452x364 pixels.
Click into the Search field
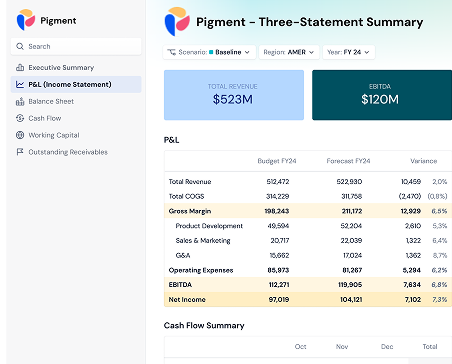(x=76, y=46)
